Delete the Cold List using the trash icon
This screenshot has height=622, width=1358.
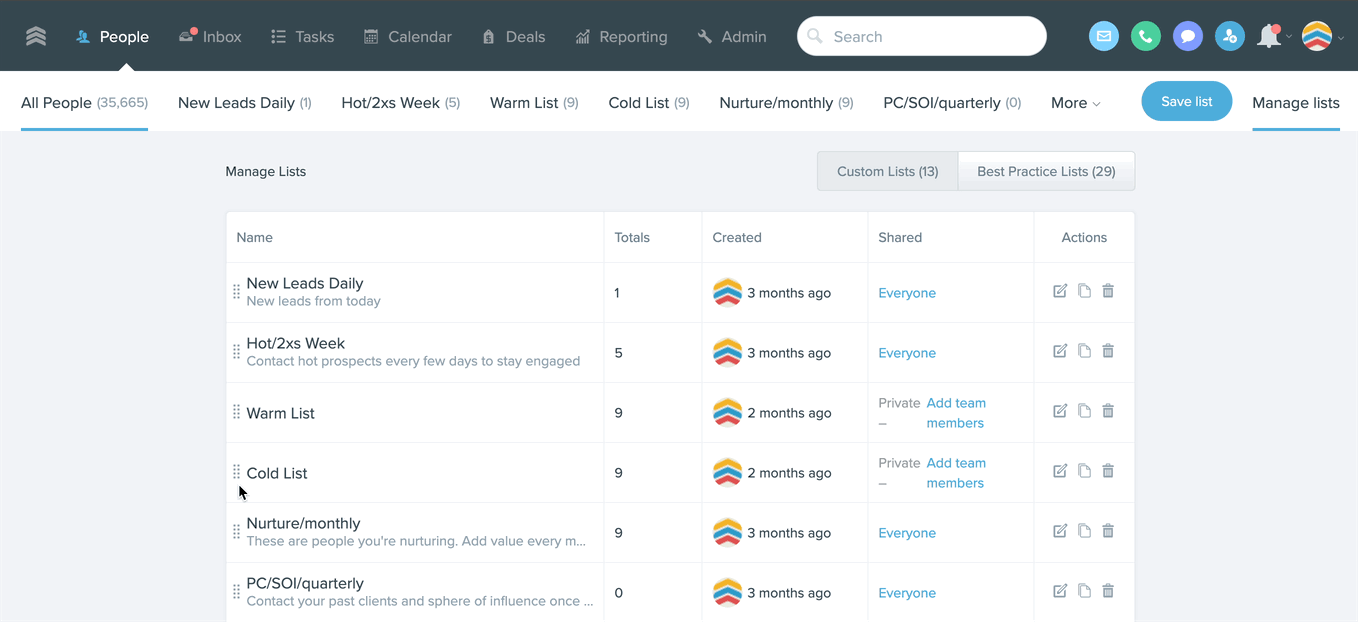[1108, 470]
